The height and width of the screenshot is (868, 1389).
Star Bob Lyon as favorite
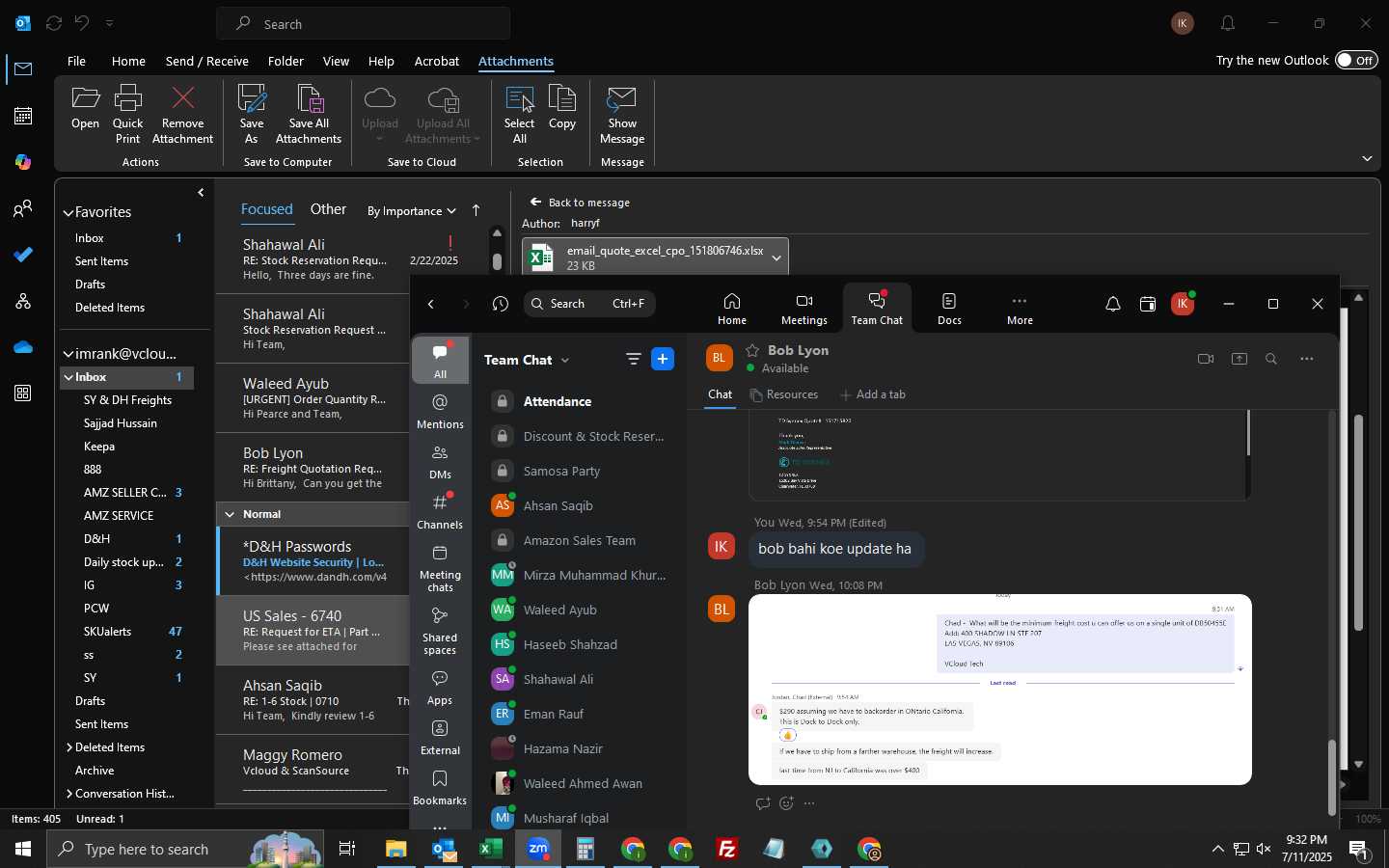[752, 350]
